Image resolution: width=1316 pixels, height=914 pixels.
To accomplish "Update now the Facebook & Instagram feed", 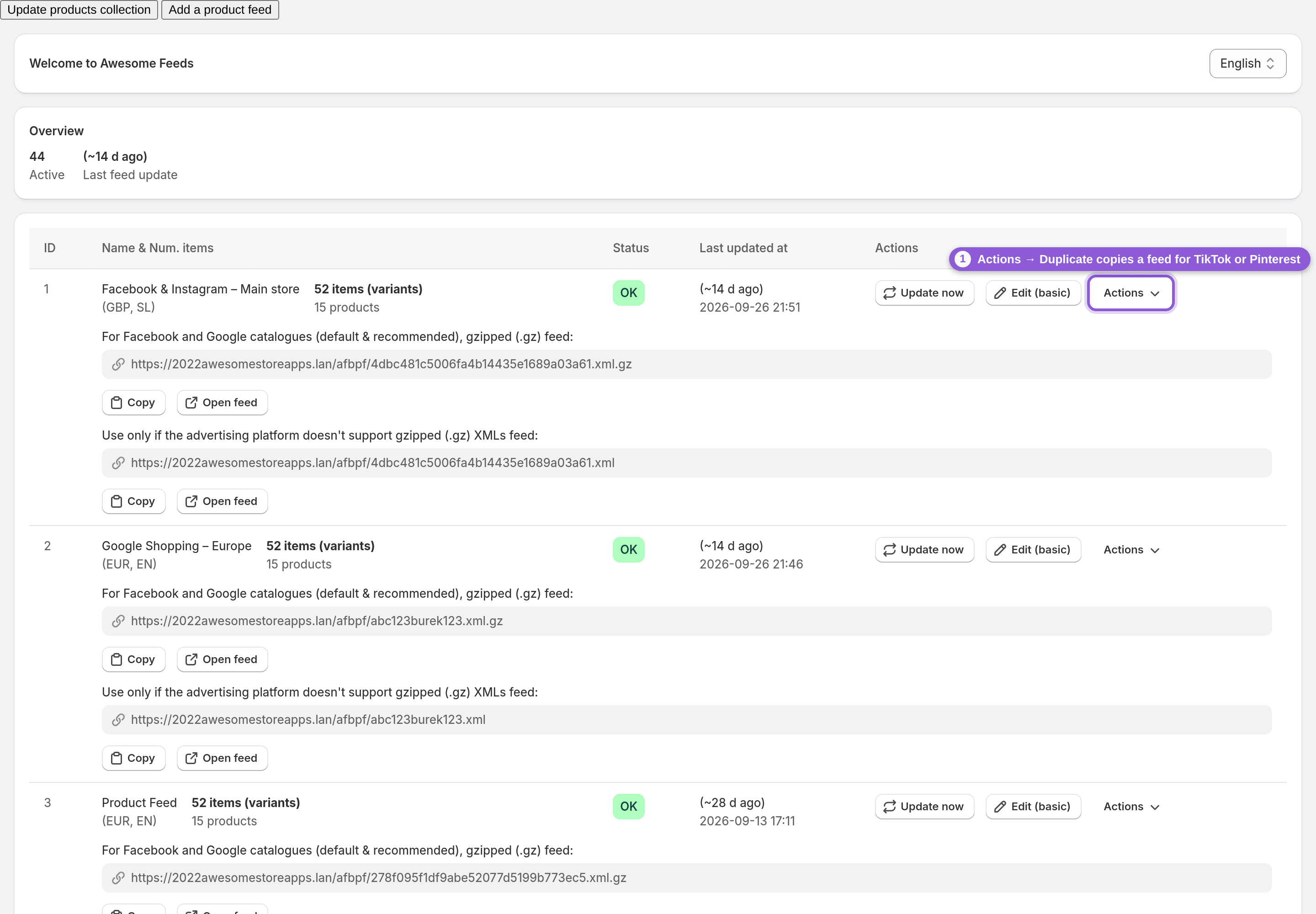I will tap(924, 292).
